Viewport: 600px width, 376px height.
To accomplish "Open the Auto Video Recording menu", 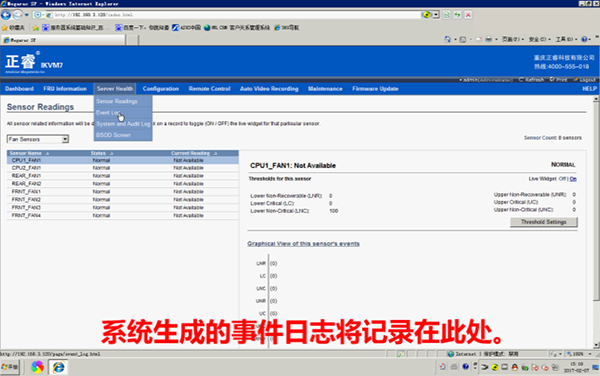I will click(269, 89).
